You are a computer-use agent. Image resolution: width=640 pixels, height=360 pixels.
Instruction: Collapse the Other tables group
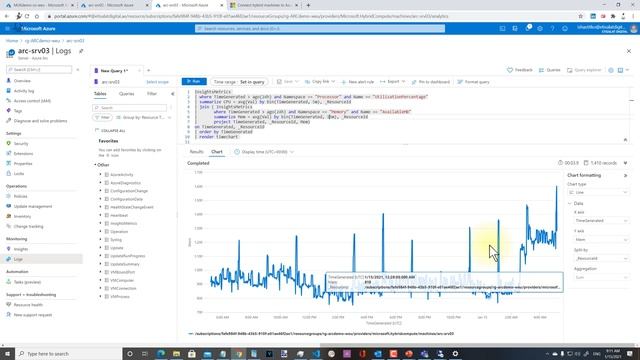tap(96, 165)
